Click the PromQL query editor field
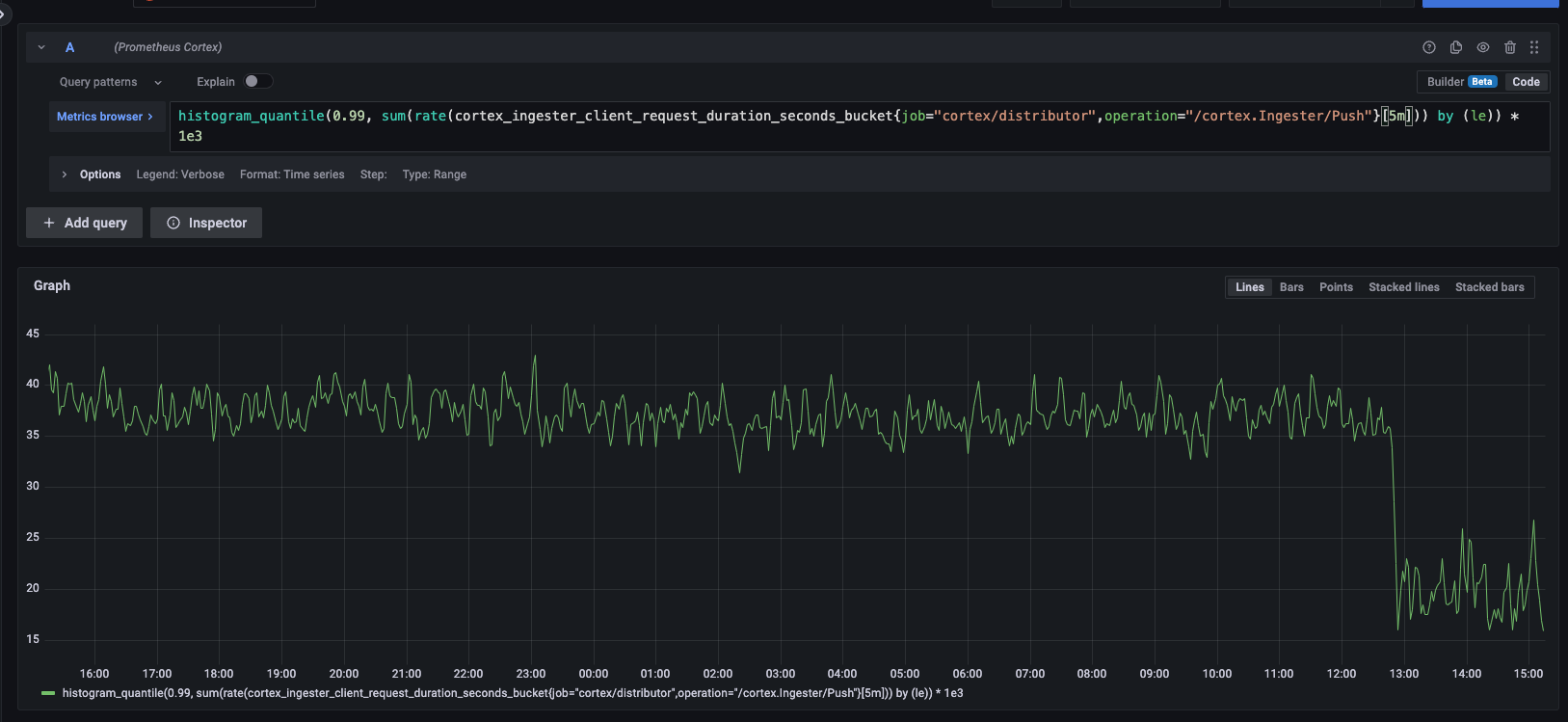1568x722 pixels. 860,126
